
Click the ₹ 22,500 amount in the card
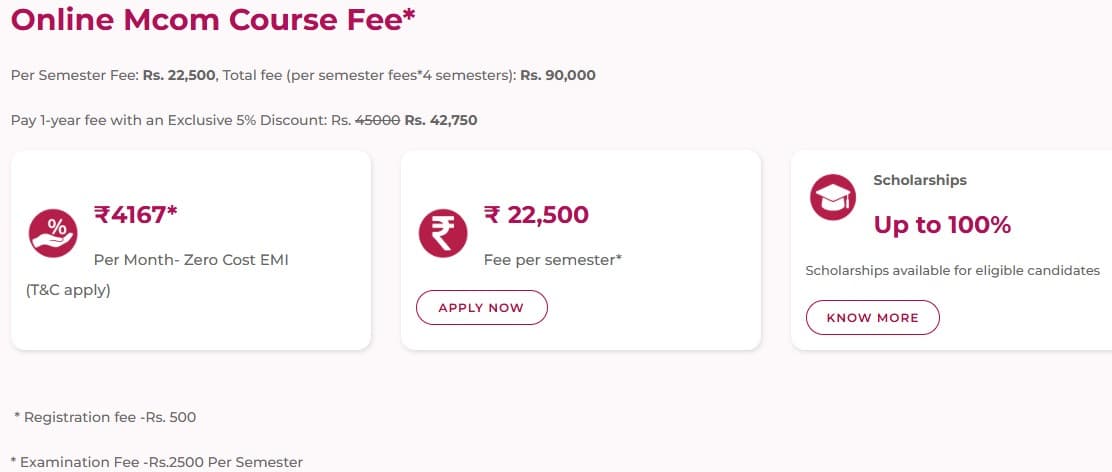coord(536,214)
